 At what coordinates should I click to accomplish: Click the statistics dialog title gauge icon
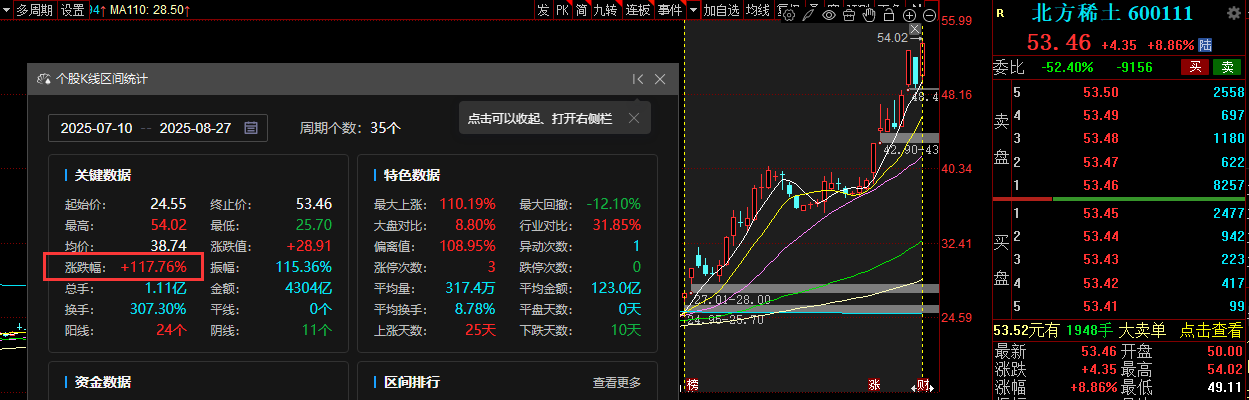pyautogui.click(x=43, y=79)
